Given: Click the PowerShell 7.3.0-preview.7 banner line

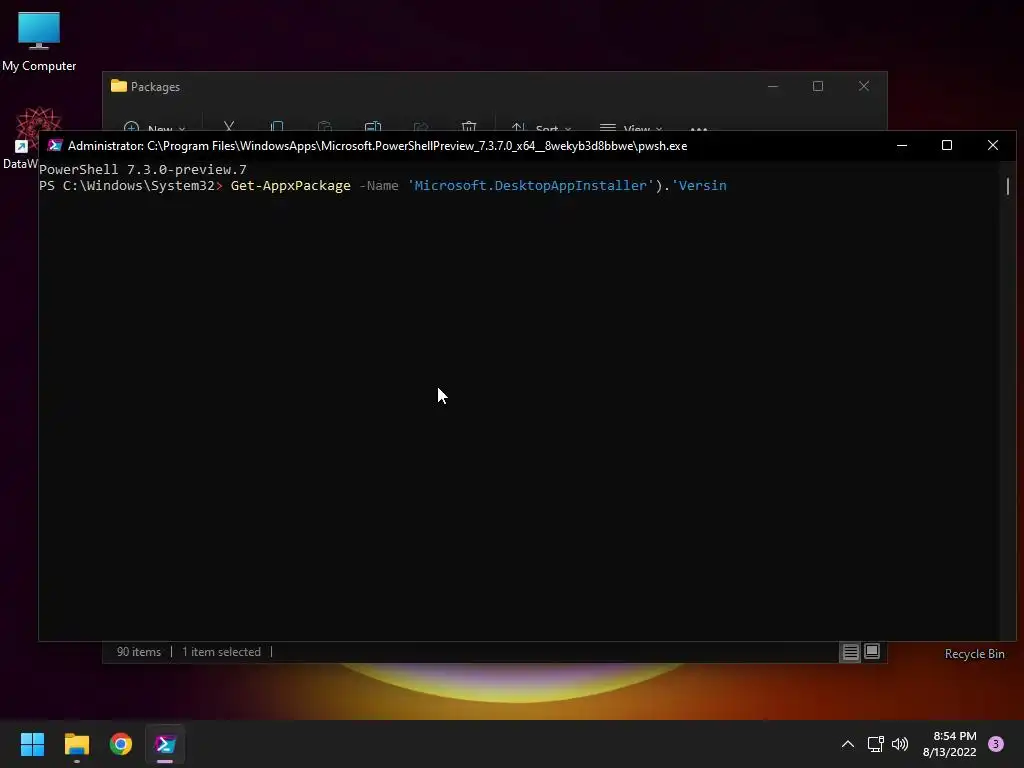Looking at the screenshot, I should [143, 170].
